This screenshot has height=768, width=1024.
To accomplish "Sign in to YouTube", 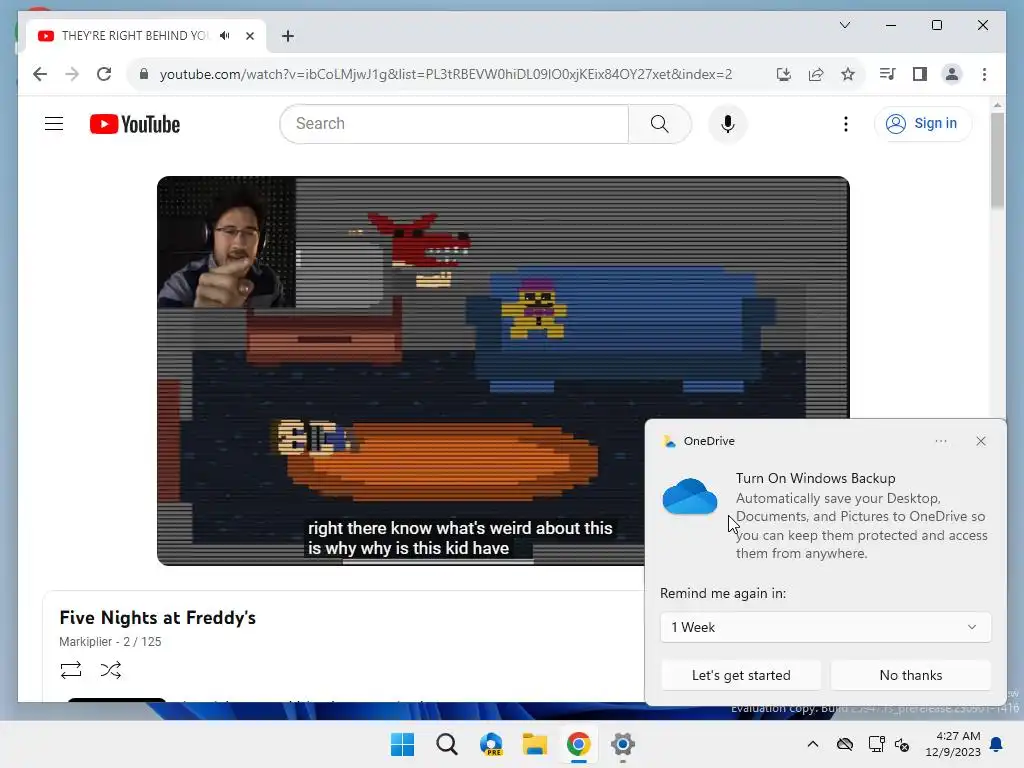I will (922, 123).
